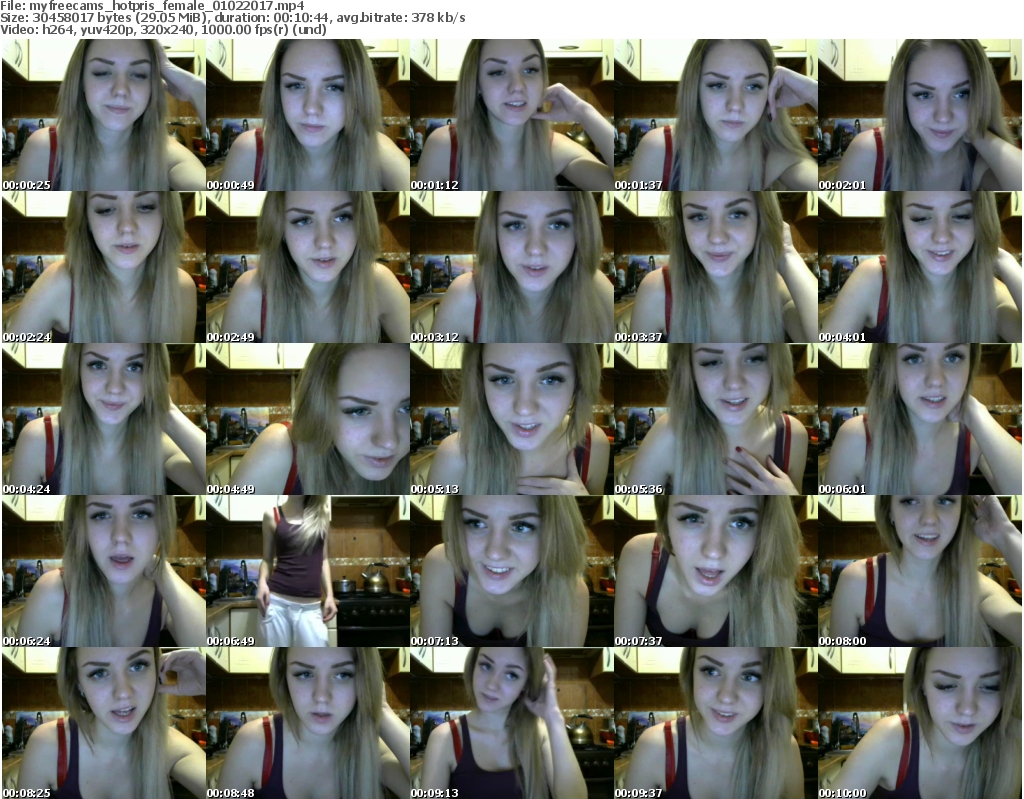Select the thumbnail stamped 00:01:37
The height and width of the screenshot is (799, 1024).
[x=716, y=115]
